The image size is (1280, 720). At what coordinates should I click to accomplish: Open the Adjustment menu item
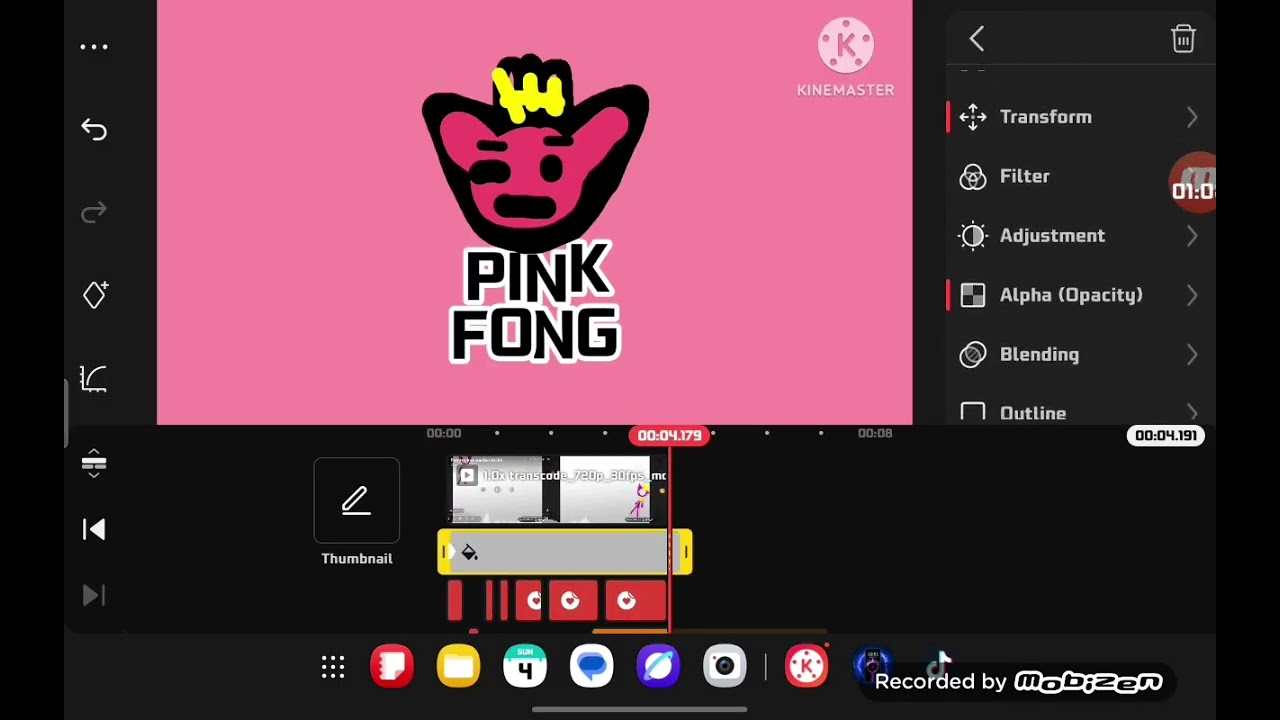(x=1080, y=236)
